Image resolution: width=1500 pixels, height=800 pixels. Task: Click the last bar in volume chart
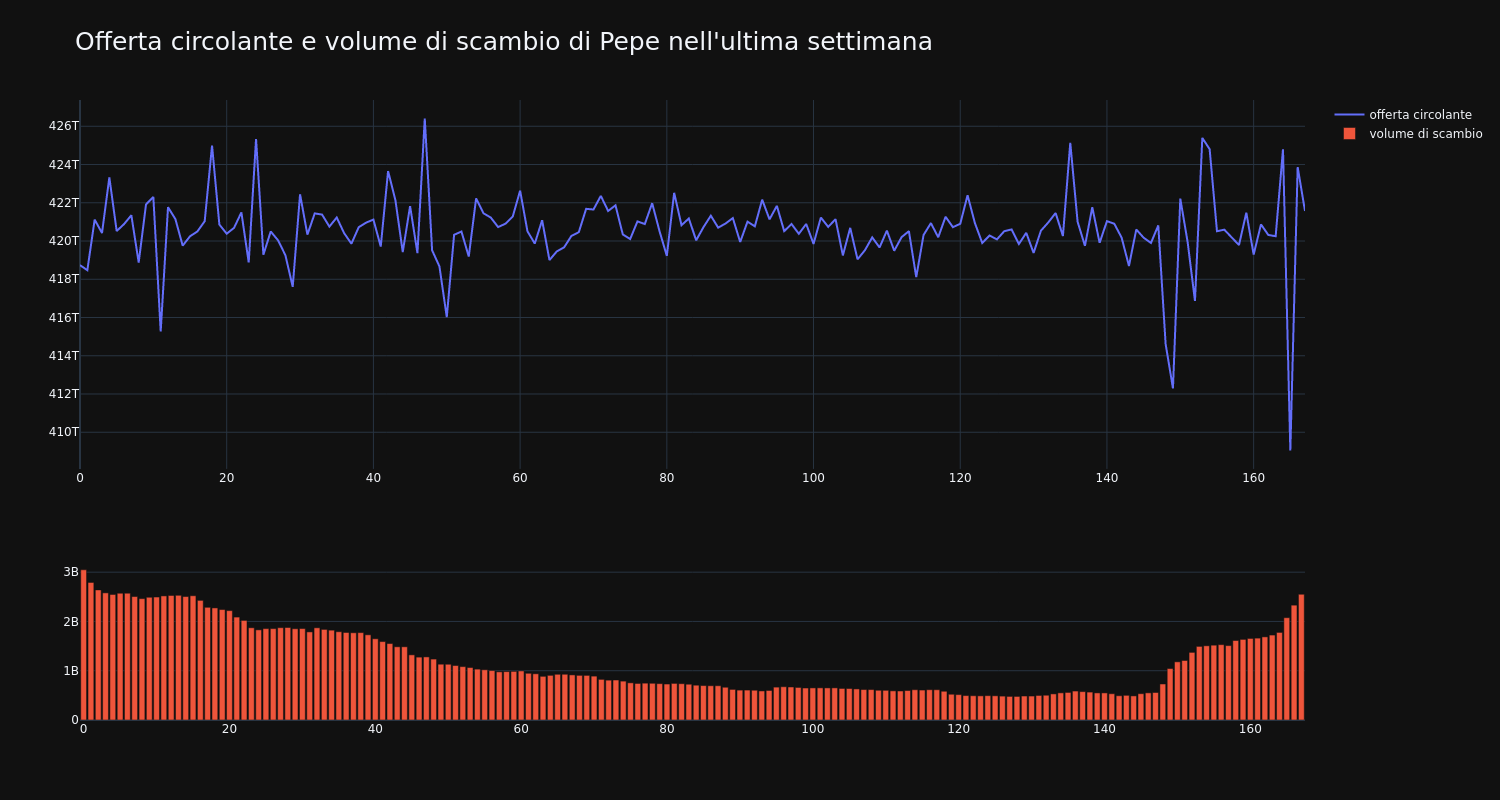click(1301, 657)
